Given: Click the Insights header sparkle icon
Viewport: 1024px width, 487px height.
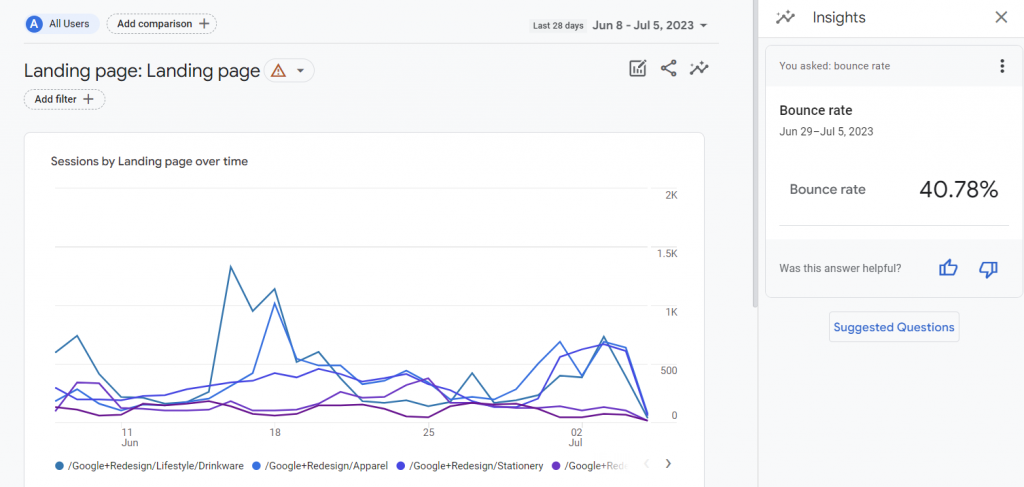Looking at the screenshot, I should (786, 17).
